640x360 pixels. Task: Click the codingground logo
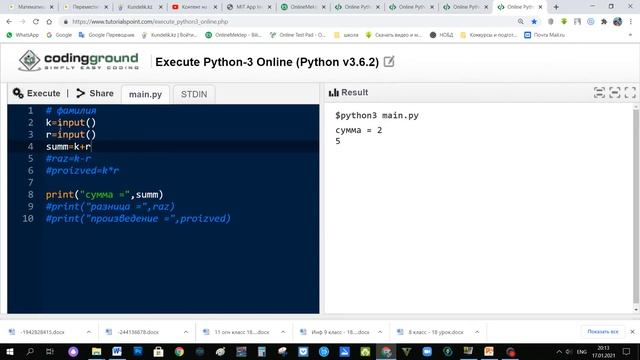coord(78,61)
